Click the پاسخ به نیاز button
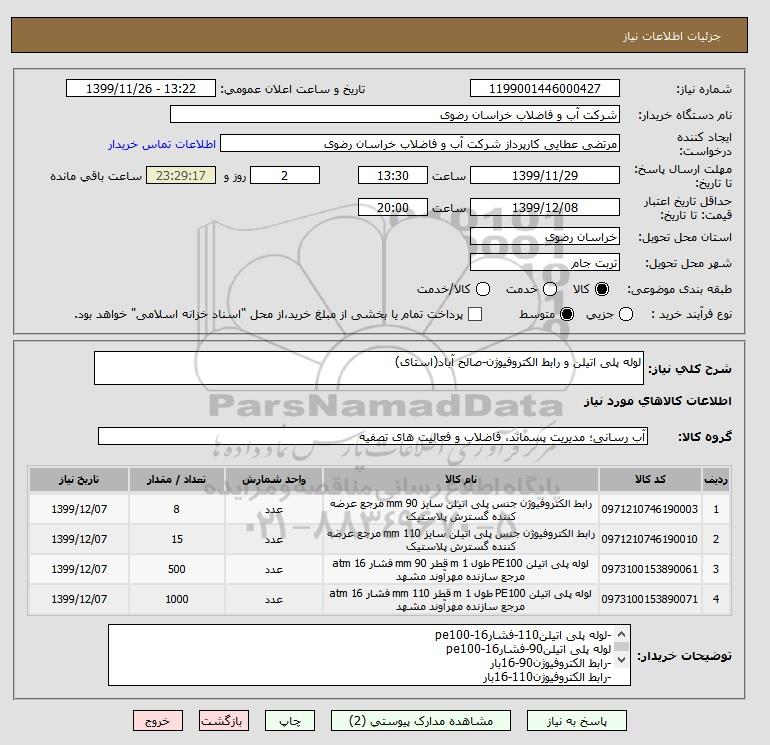Screen dimensions: 770x745 pyautogui.click(x=577, y=721)
